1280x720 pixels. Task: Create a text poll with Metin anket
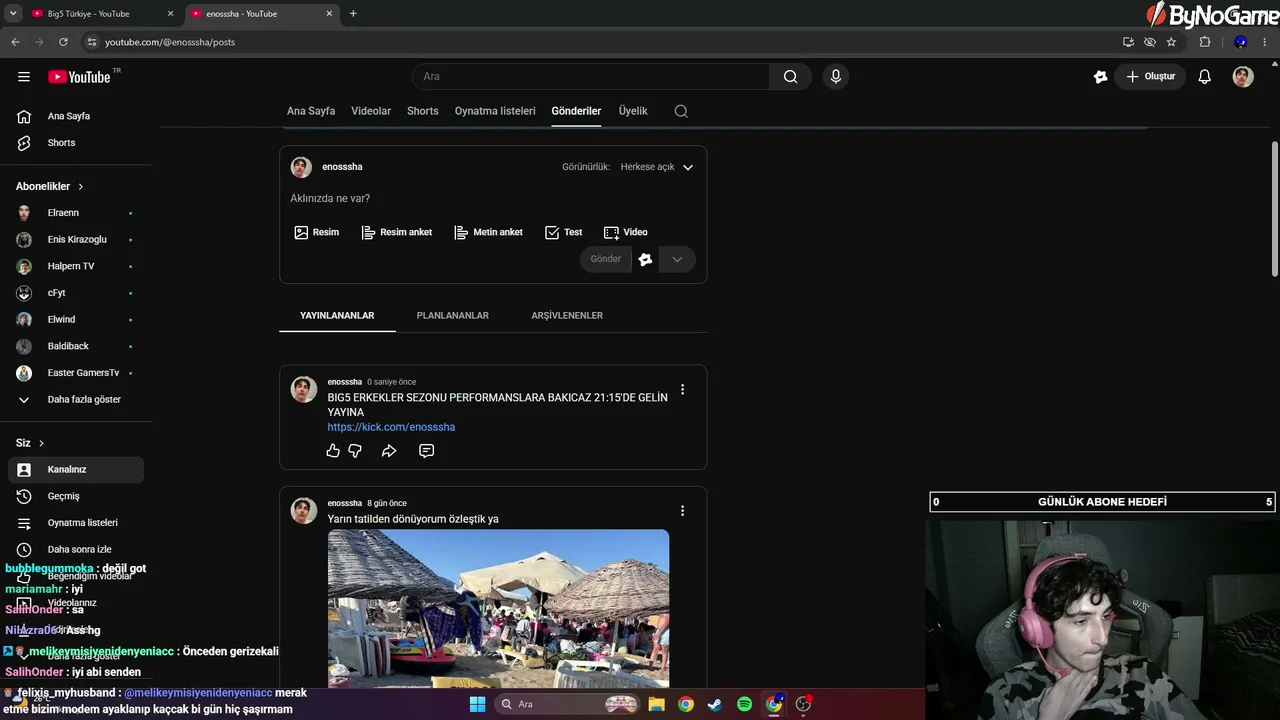488,232
